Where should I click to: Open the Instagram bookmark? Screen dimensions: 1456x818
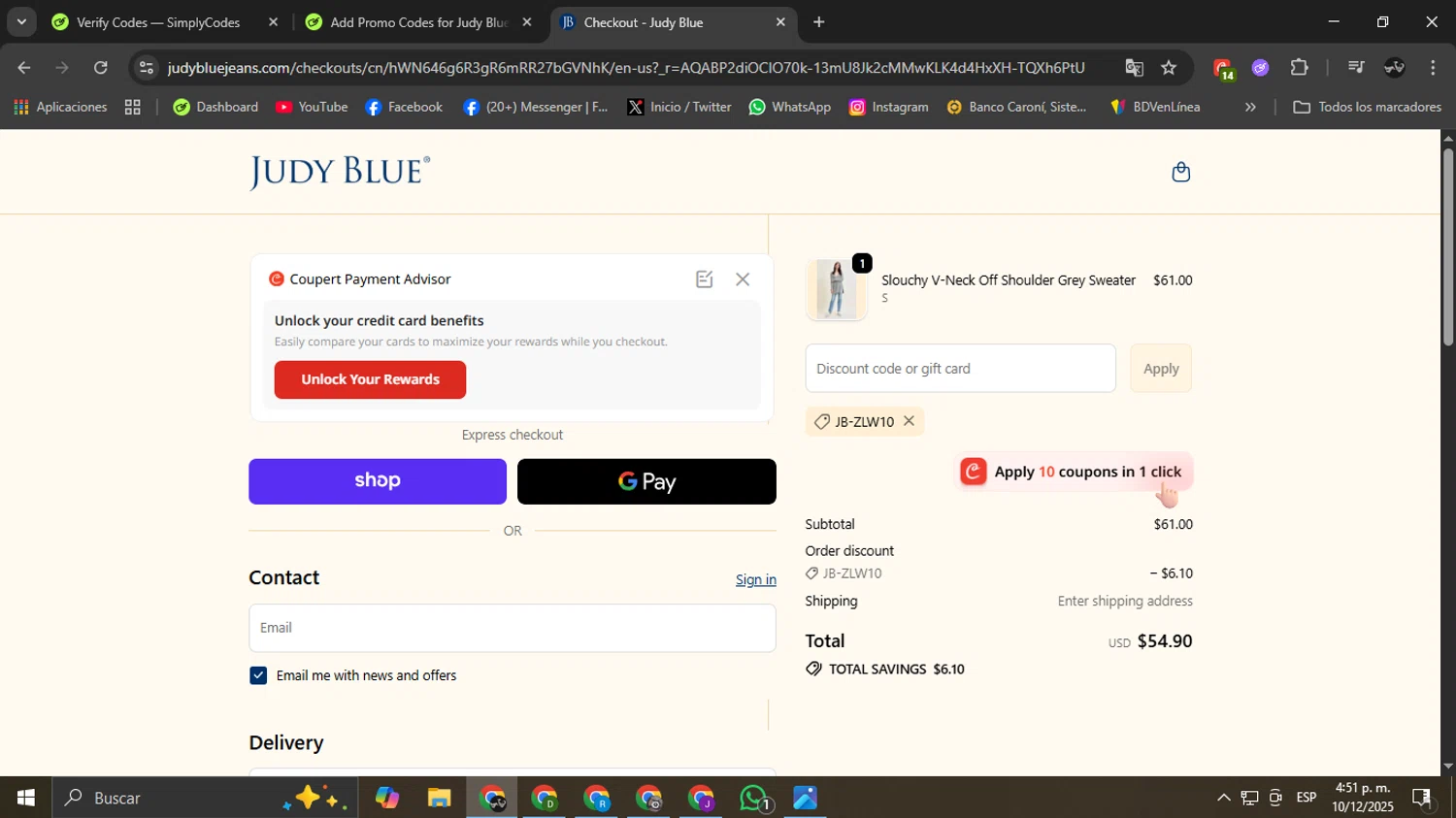pyautogui.click(x=889, y=107)
